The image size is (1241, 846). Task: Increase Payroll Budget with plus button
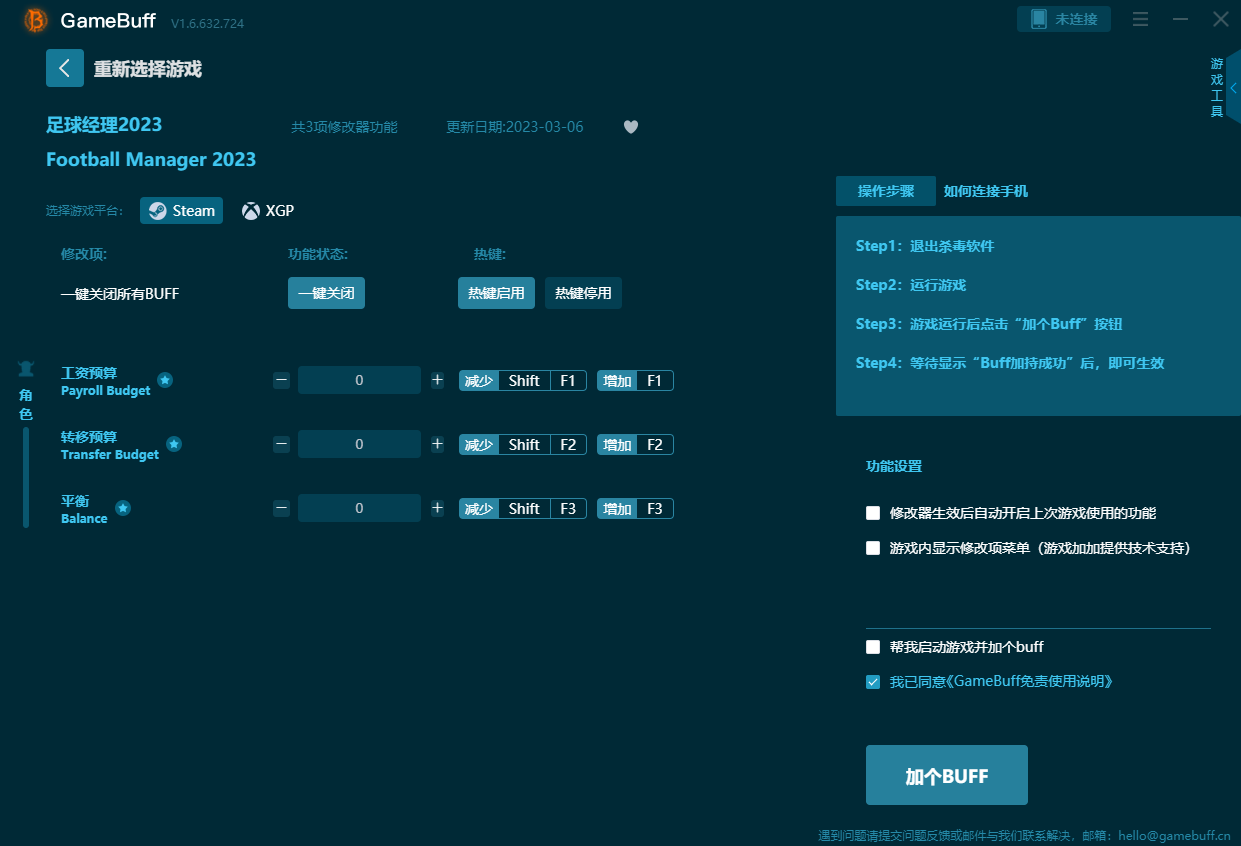437,380
